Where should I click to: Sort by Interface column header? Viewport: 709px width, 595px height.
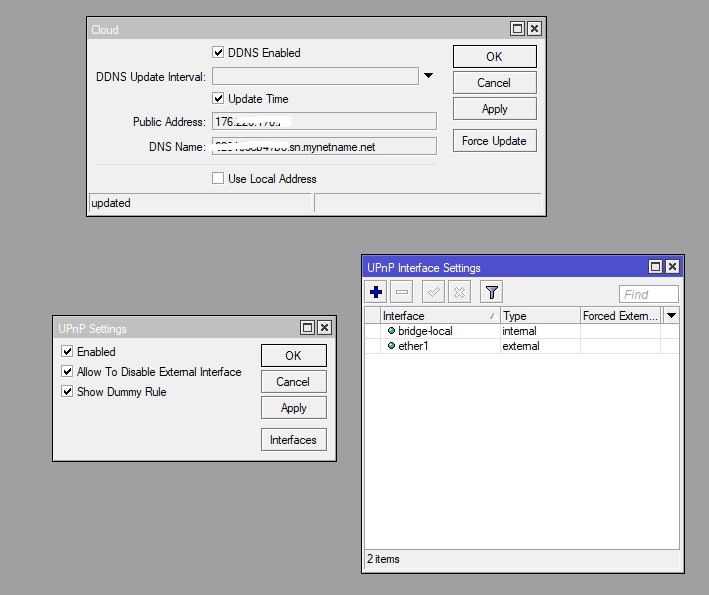tap(440, 316)
